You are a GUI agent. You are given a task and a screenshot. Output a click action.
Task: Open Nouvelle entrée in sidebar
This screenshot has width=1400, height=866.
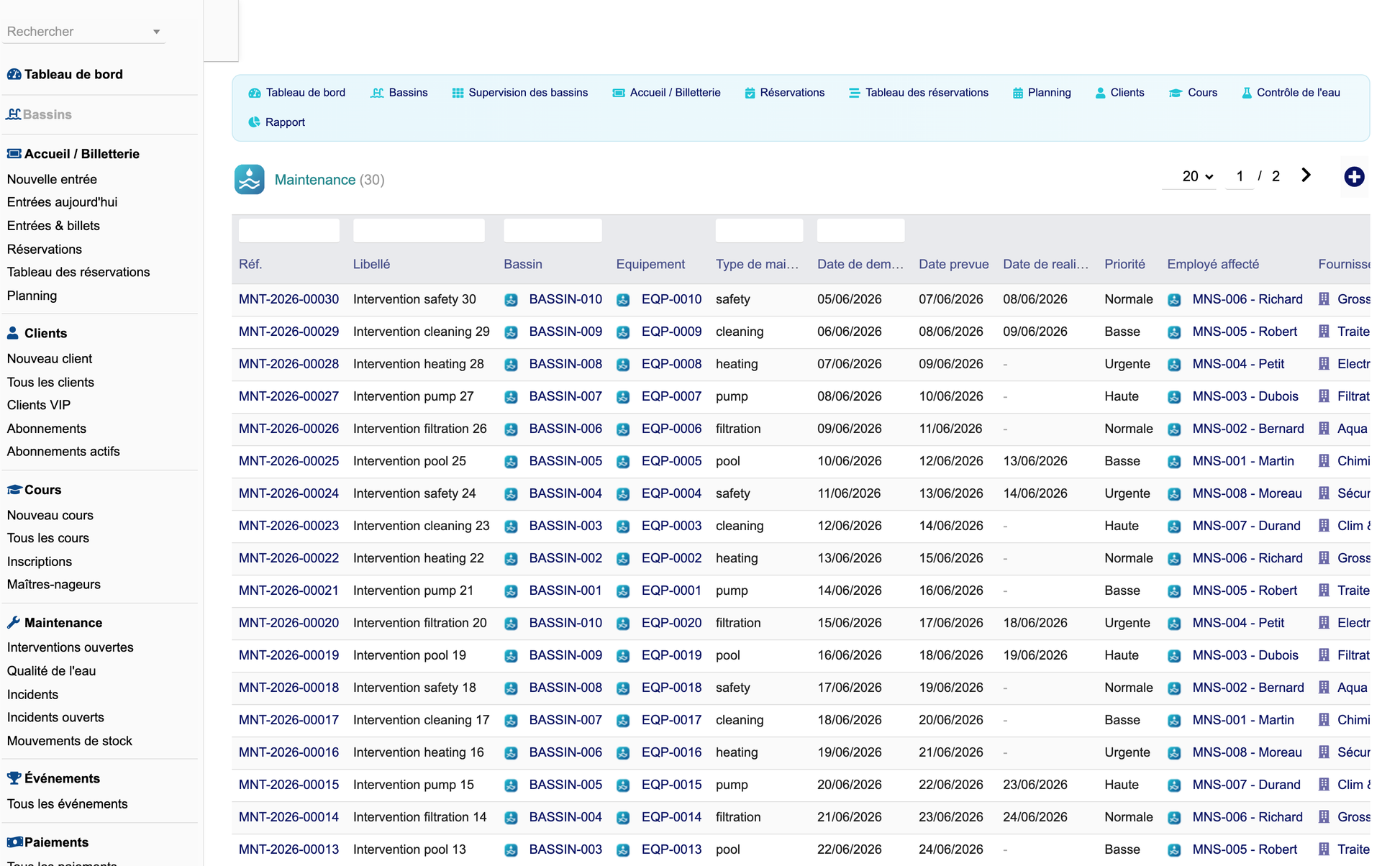tap(52, 179)
